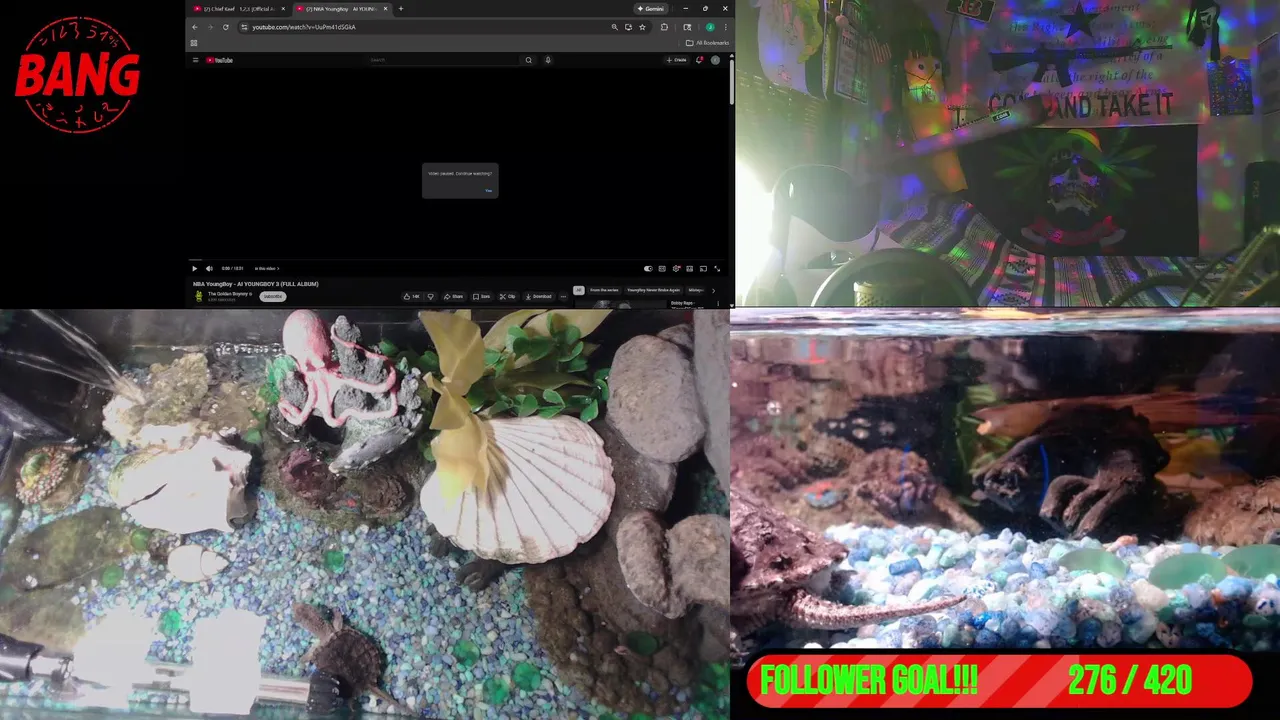Go forward in browser history
The height and width of the screenshot is (720, 1280).
click(210, 27)
